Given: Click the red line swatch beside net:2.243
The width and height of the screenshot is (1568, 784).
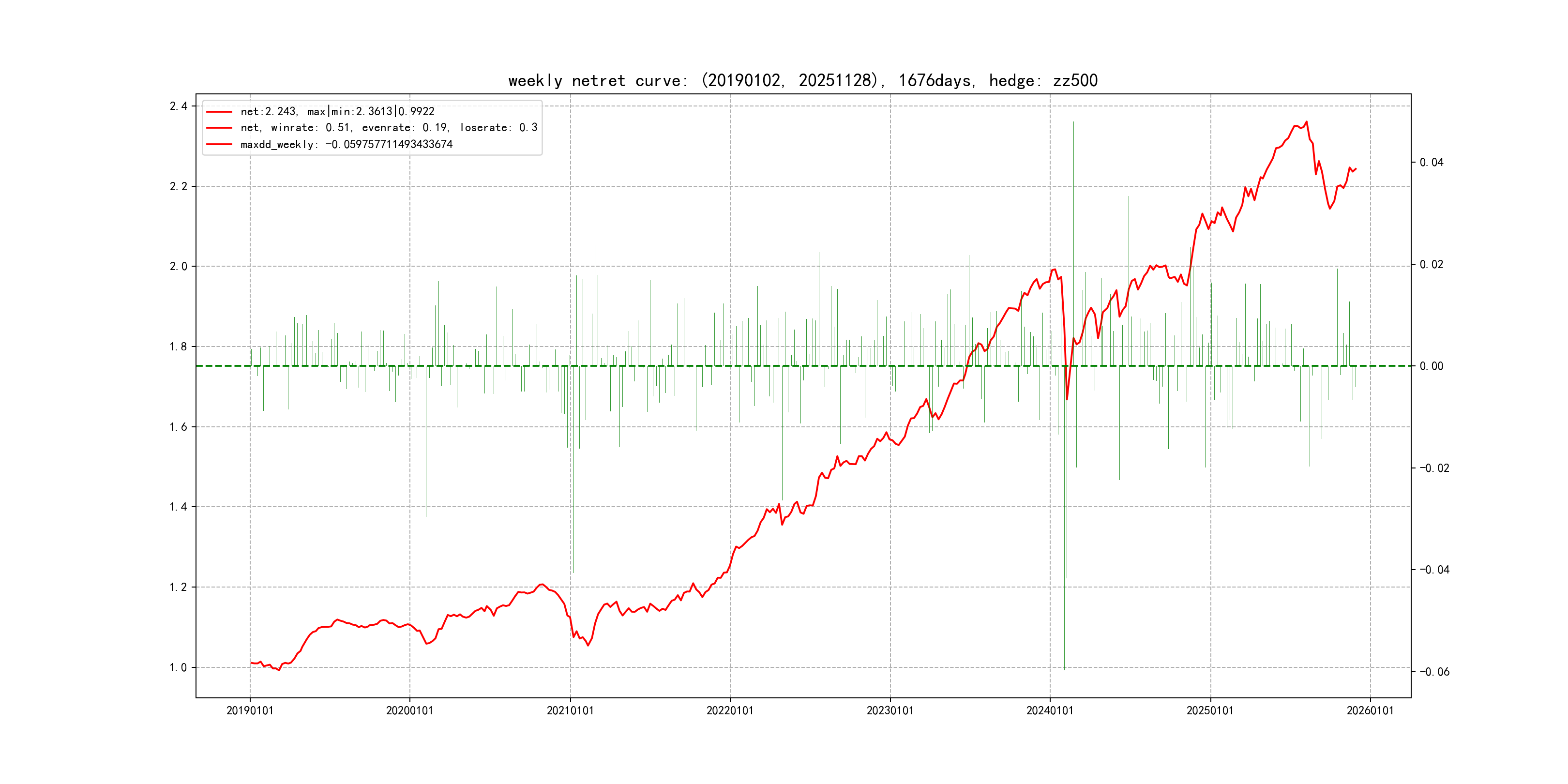Looking at the screenshot, I should pos(219,112).
